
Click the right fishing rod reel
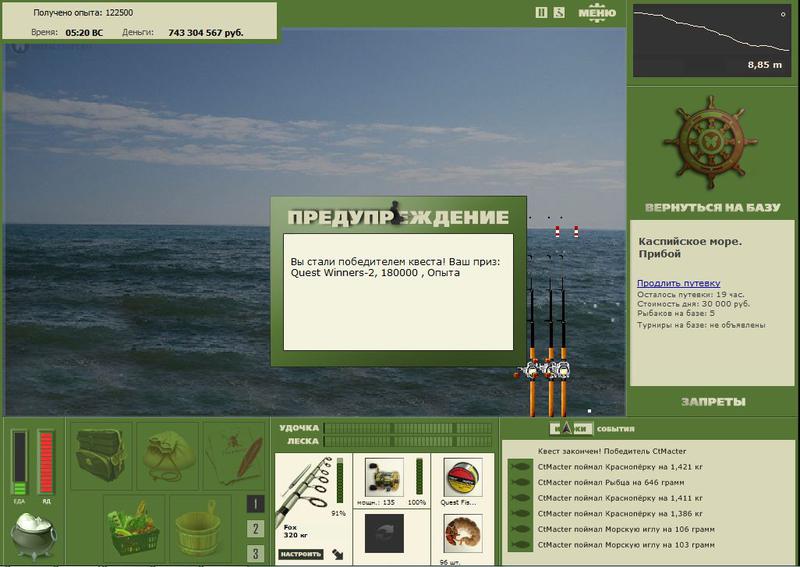coord(563,368)
